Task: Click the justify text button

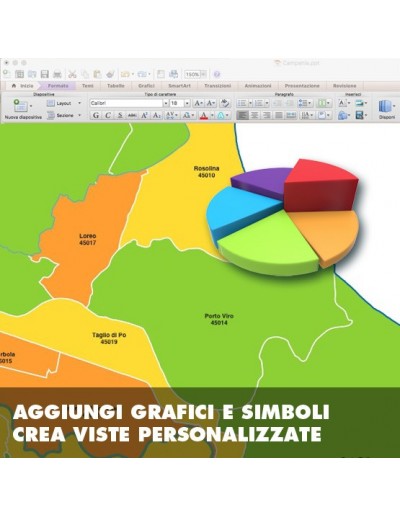Action: [279, 115]
